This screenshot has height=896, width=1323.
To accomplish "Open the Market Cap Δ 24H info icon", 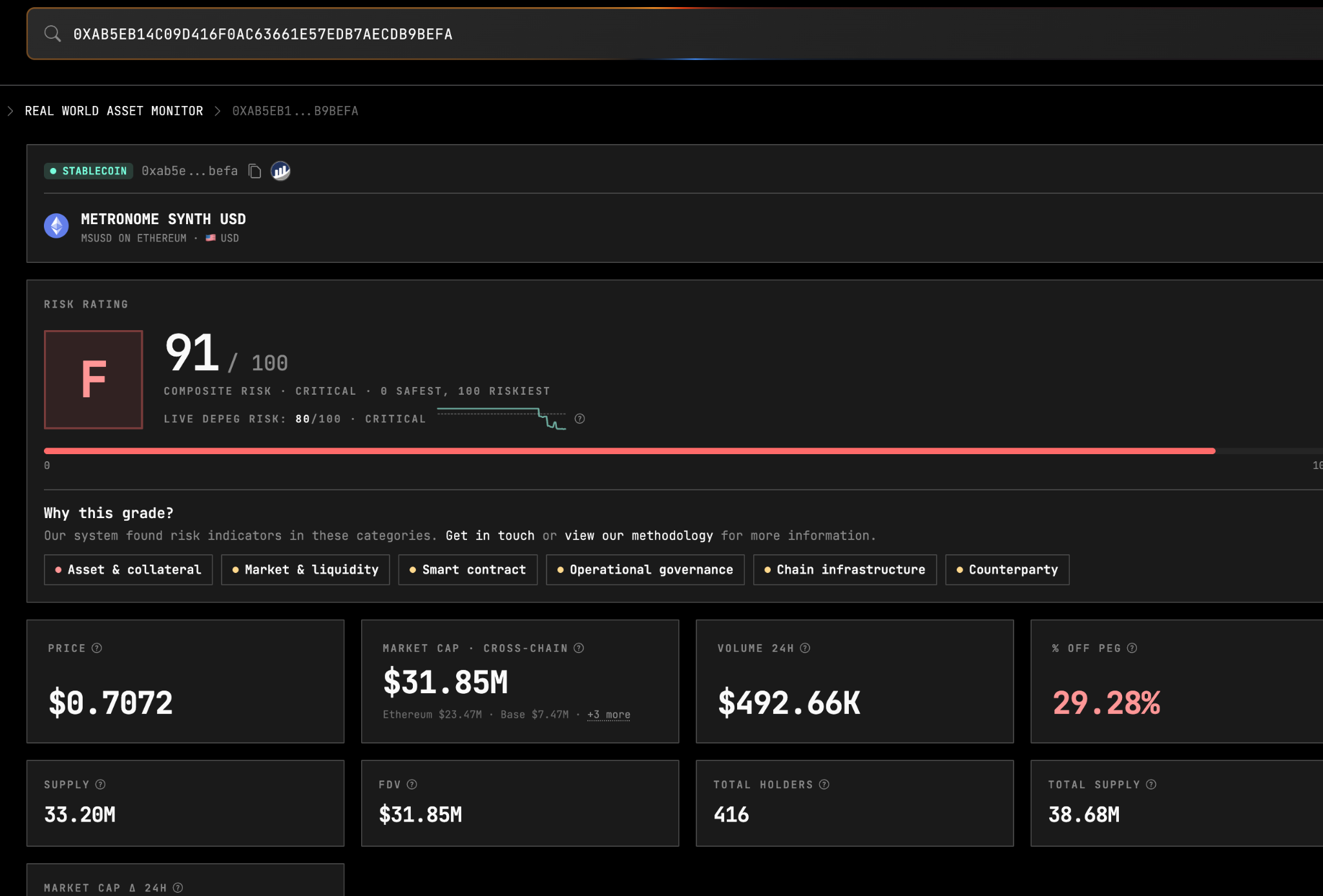I will coord(178,888).
